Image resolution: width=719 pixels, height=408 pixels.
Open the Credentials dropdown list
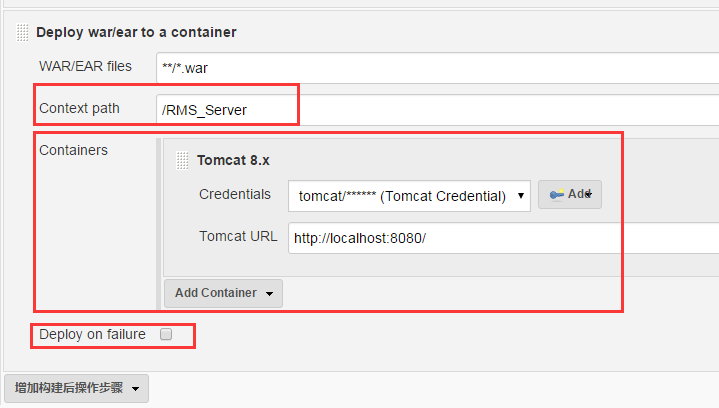coord(409,196)
